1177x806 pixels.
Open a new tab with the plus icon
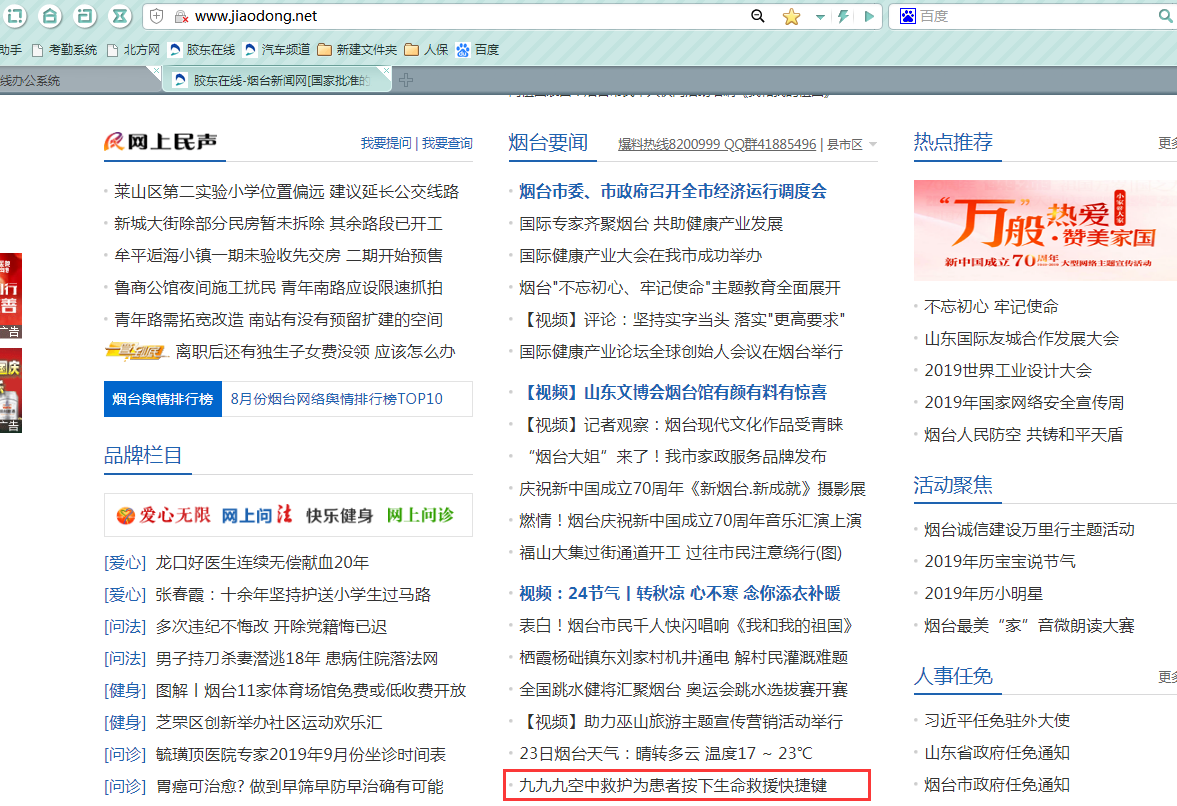(x=406, y=80)
